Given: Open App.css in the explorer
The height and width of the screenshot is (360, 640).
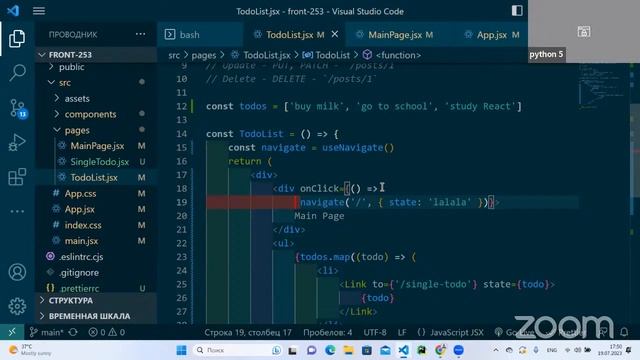Looking at the screenshot, I should (80, 193).
